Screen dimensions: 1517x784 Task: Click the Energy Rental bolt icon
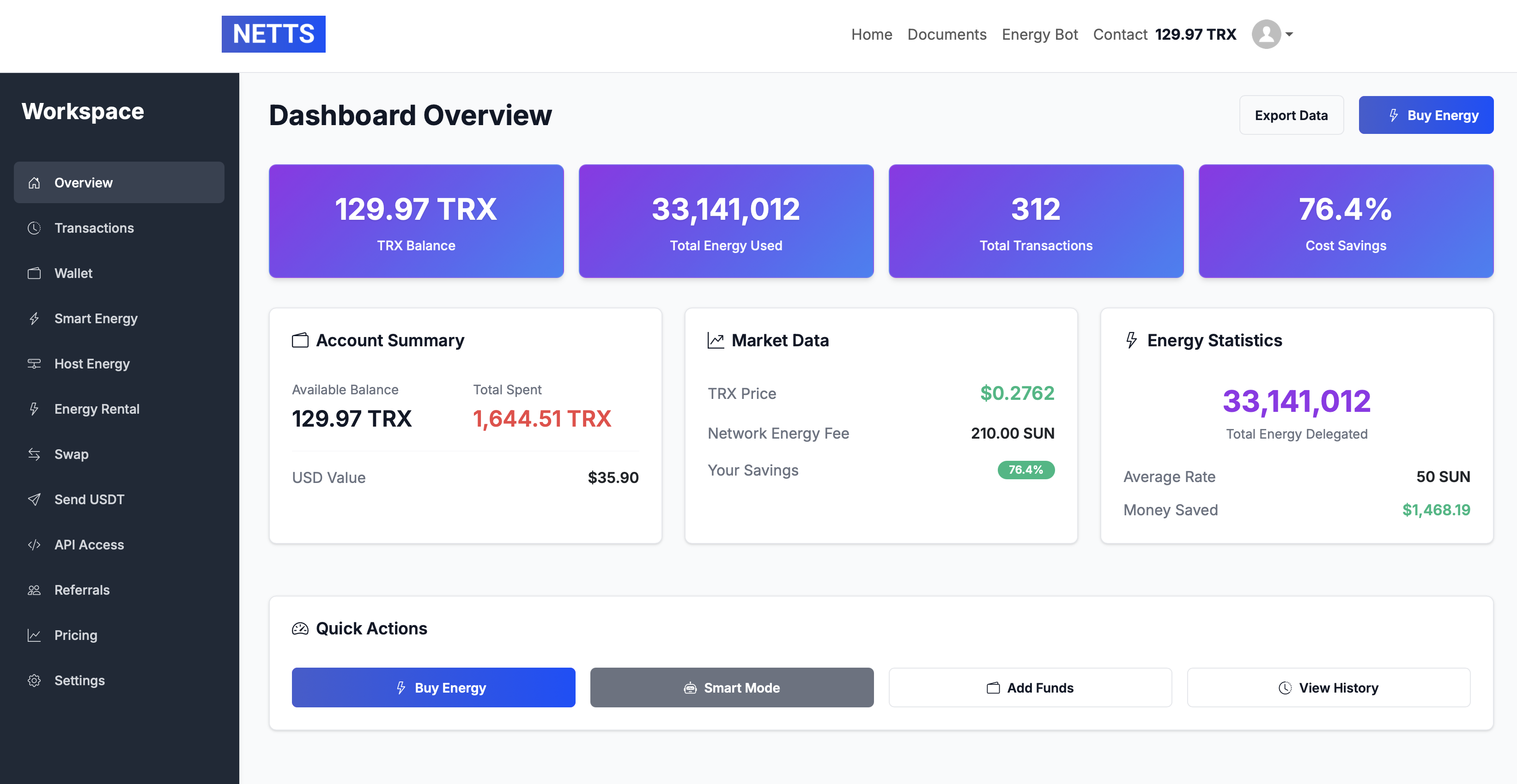click(x=34, y=409)
